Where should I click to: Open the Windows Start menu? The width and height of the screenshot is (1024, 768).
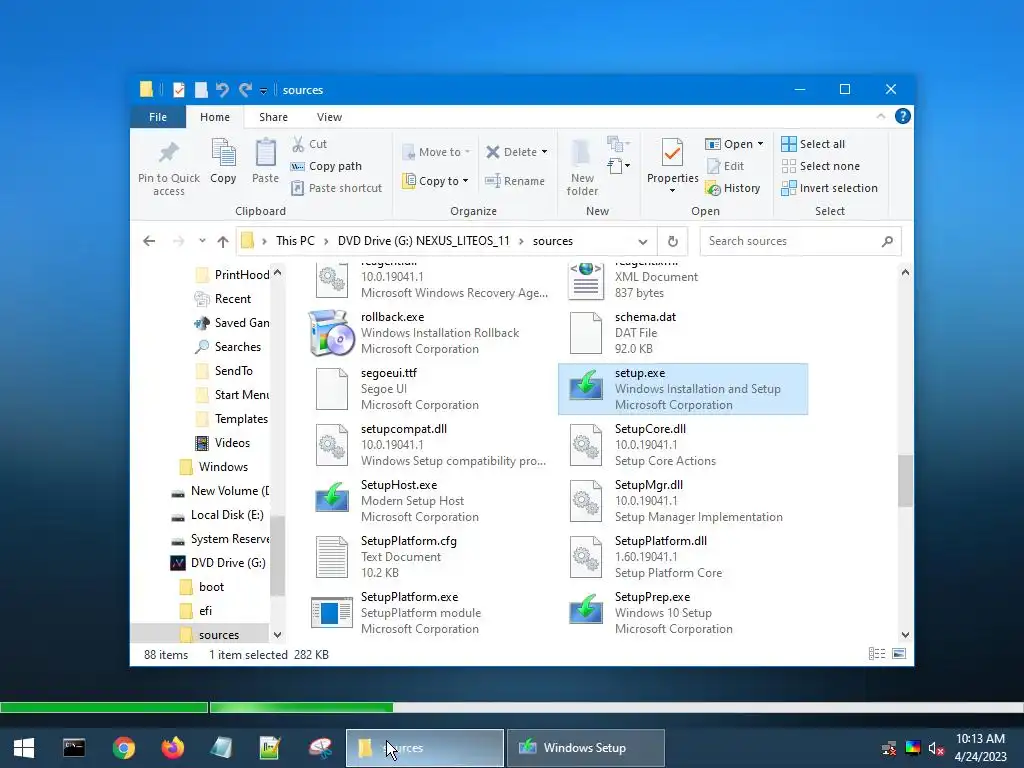pos(24,748)
